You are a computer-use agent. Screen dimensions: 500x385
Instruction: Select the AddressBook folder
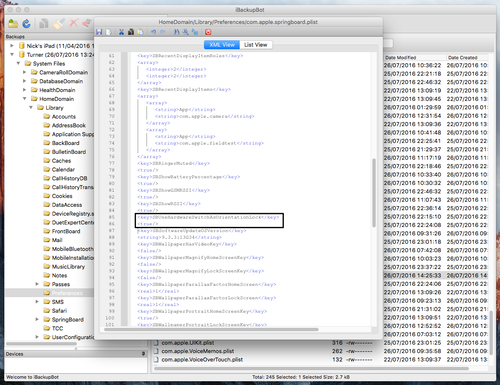coord(69,125)
